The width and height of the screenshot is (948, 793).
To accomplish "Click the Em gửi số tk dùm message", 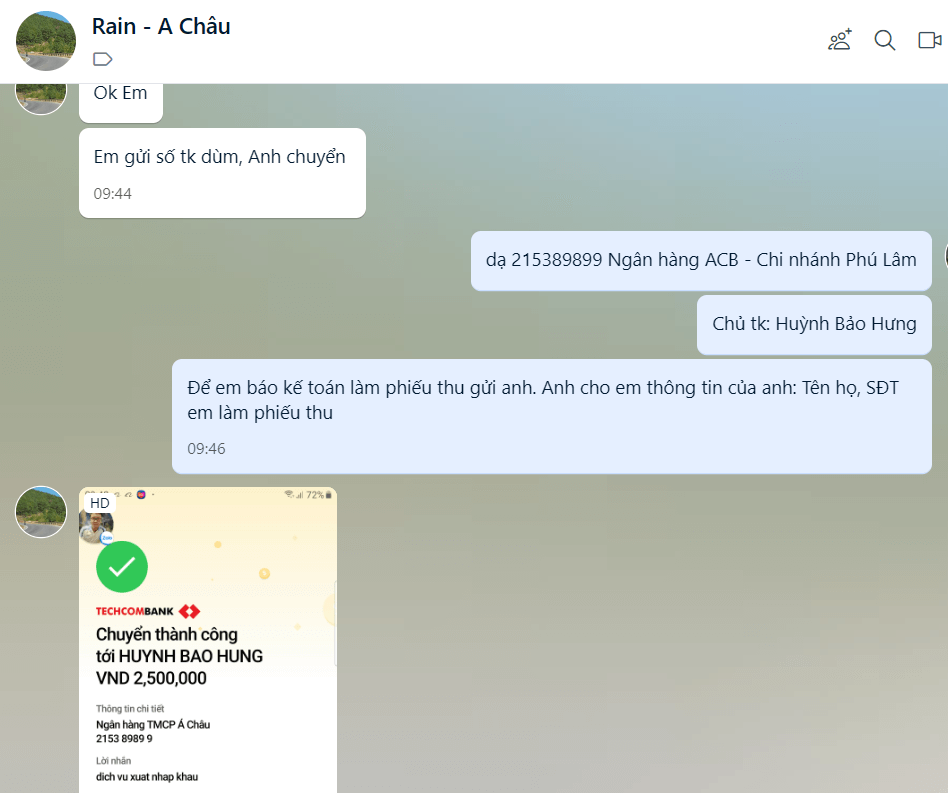I will click(x=222, y=173).
